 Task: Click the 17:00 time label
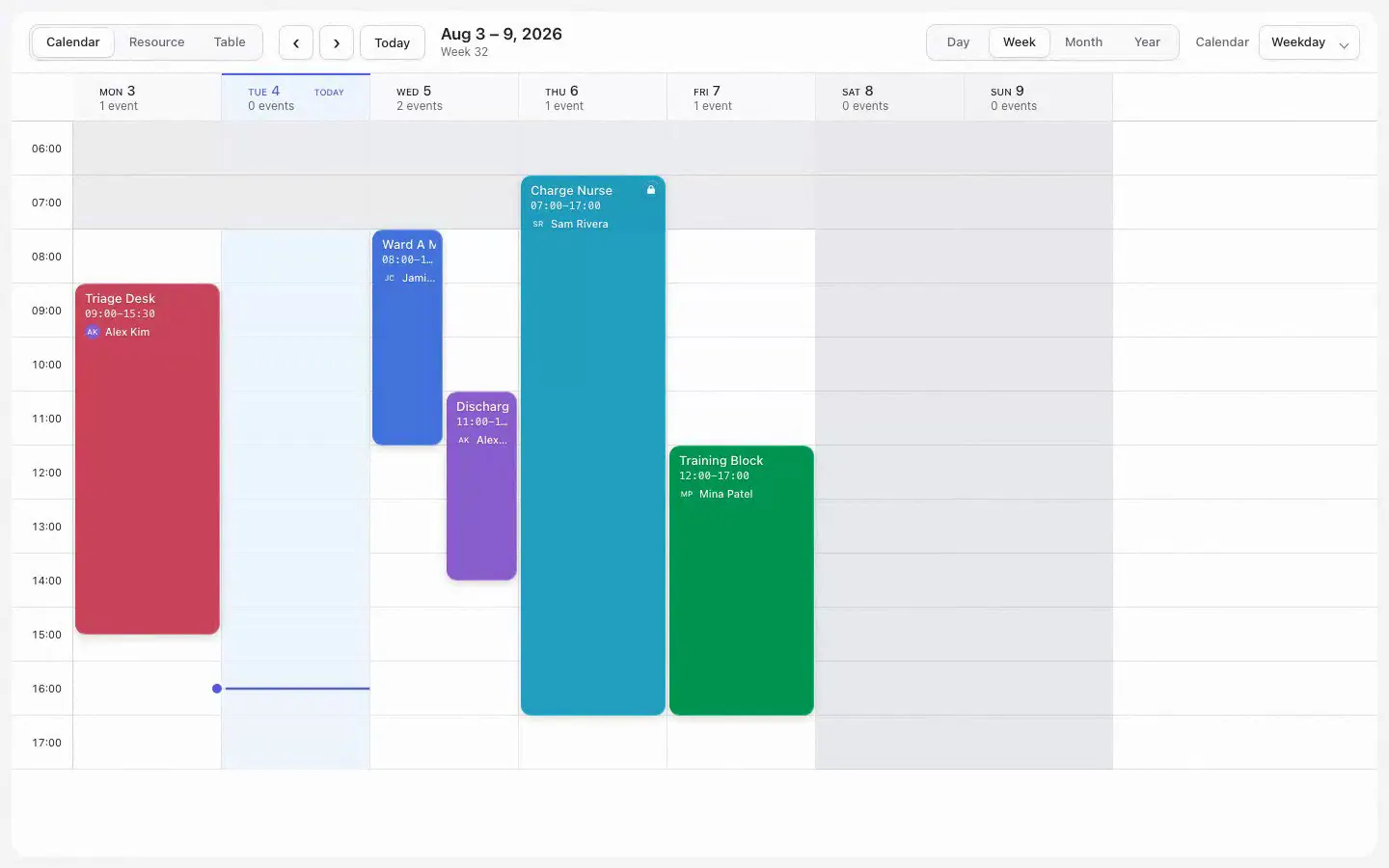(x=46, y=743)
